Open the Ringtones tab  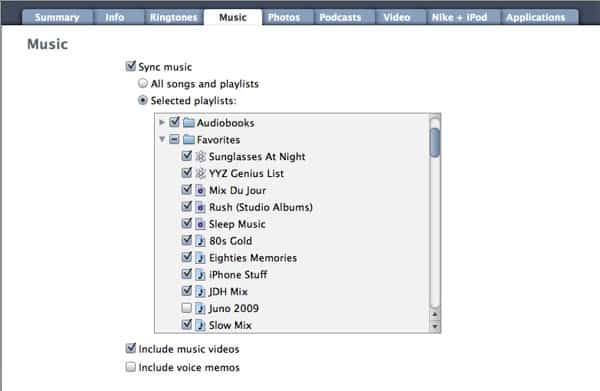pos(173,18)
